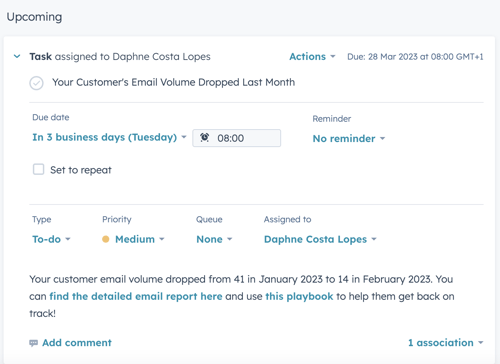Click the alarm clock icon in time field
Viewport: 500px width, 364px height.
[x=204, y=137]
